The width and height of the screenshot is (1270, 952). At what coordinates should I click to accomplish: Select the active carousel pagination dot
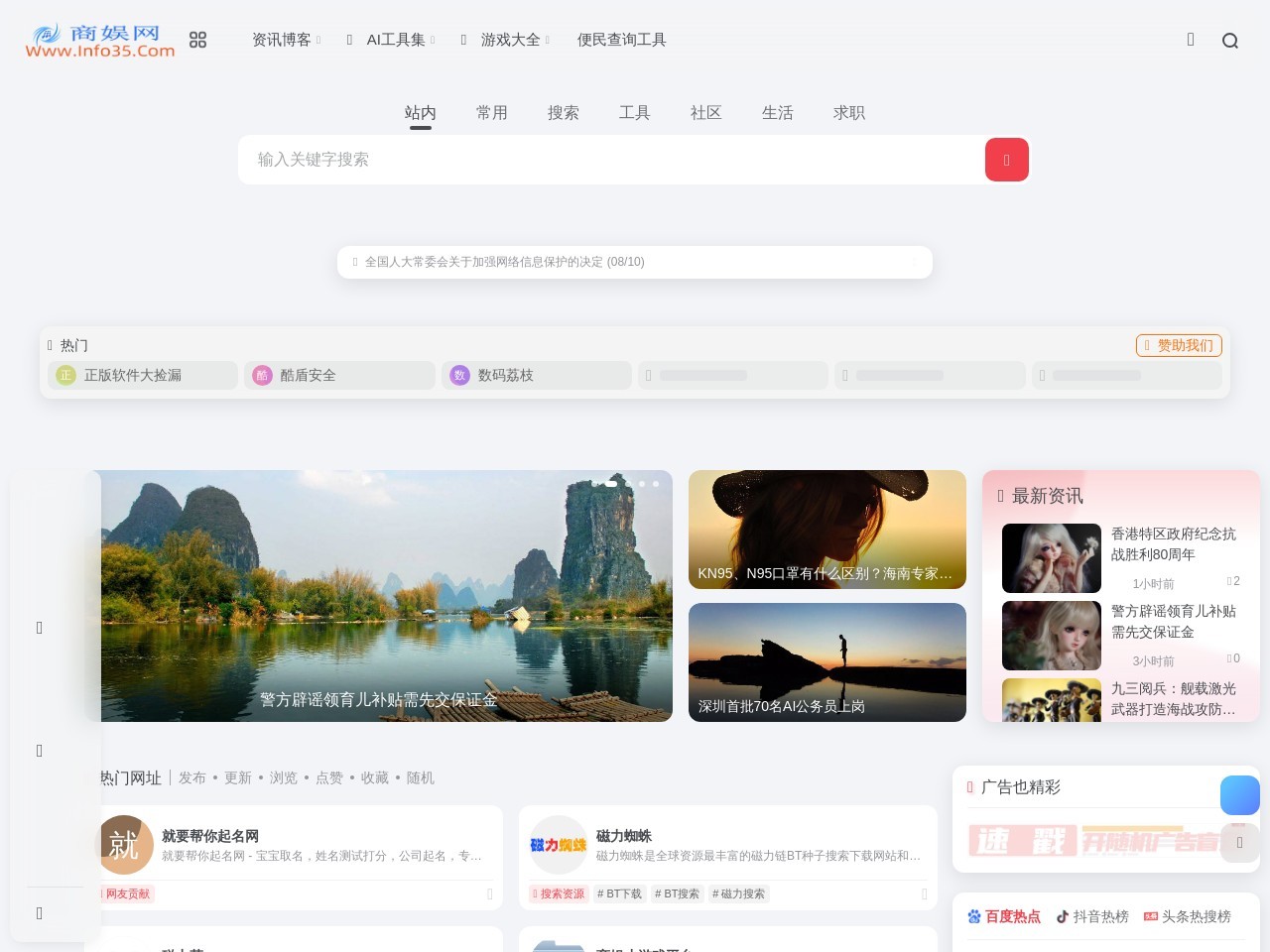[x=613, y=483]
